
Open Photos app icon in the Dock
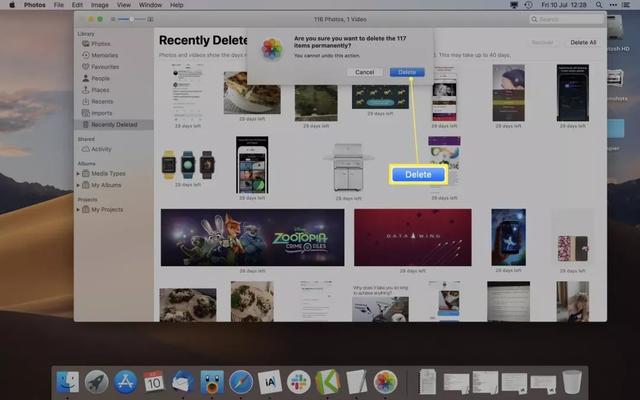385,382
